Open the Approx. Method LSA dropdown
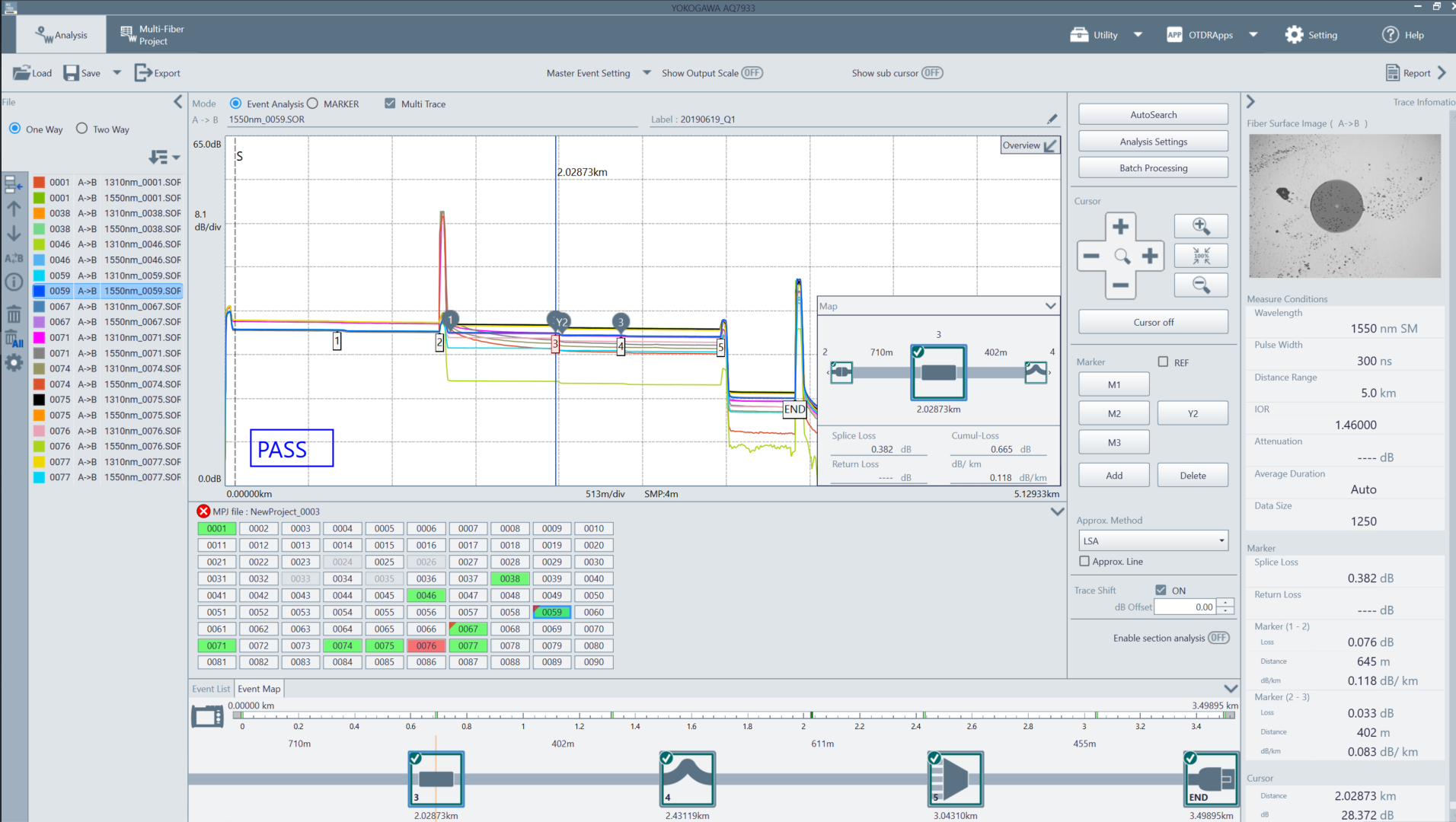The image size is (1456, 822). (x=1153, y=541)
